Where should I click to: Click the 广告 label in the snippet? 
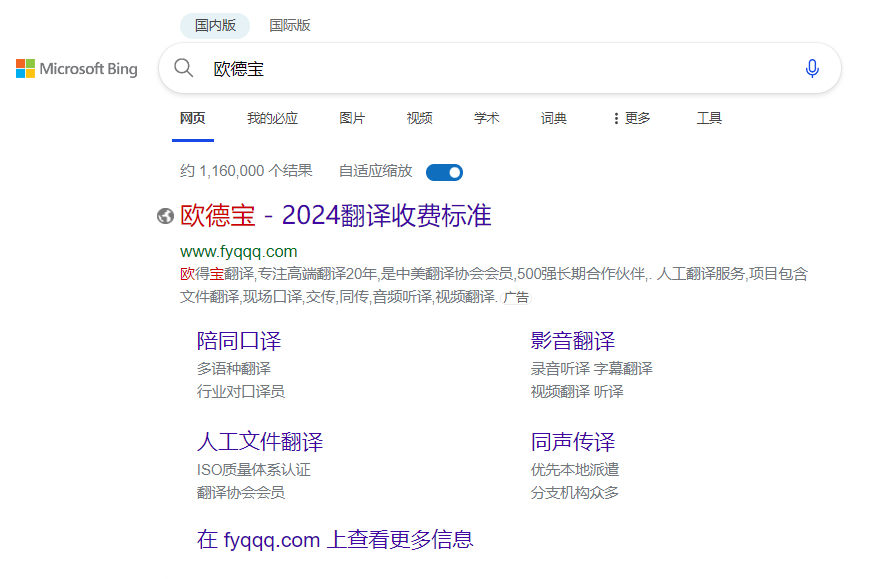pyautogui.click(x=516, y=297)
